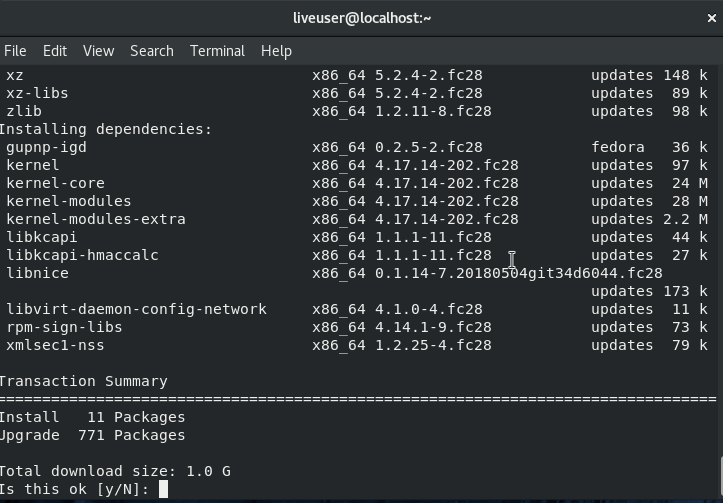Click the '24 M' size for kernel-core

(x=690, y=183)
